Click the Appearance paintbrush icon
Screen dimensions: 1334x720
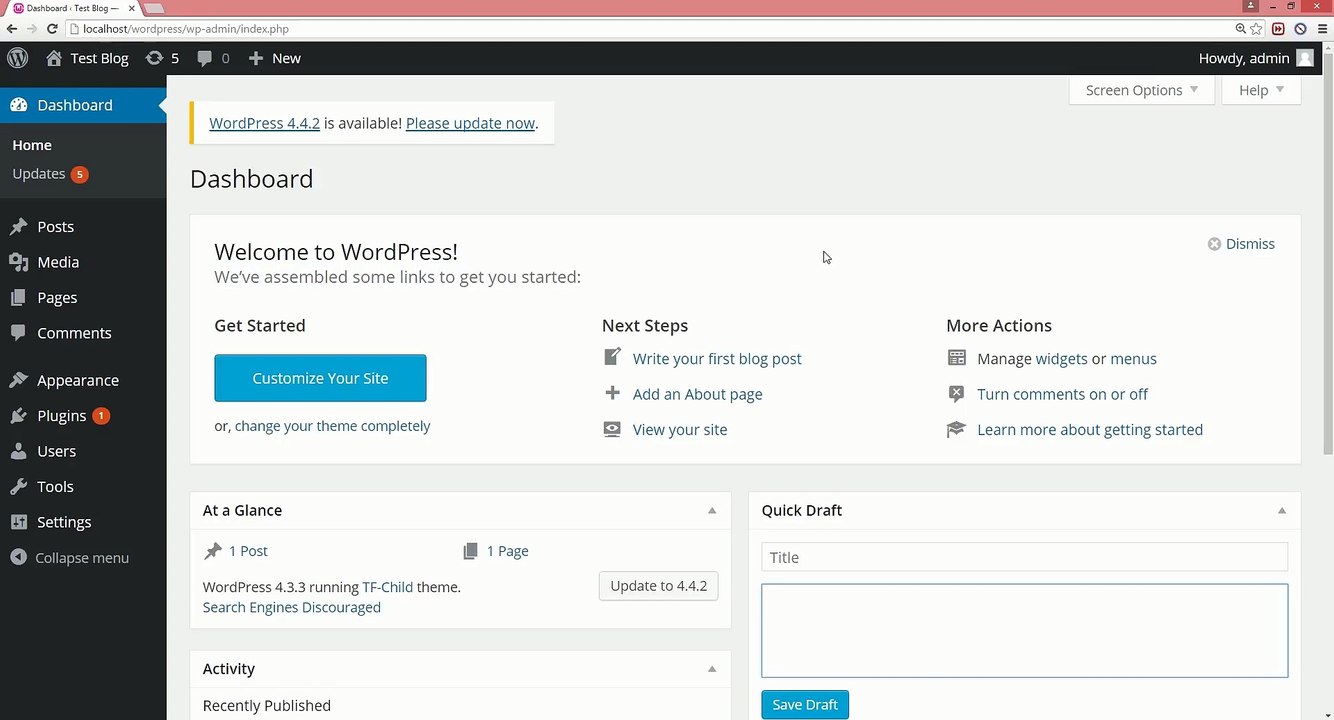18,380
